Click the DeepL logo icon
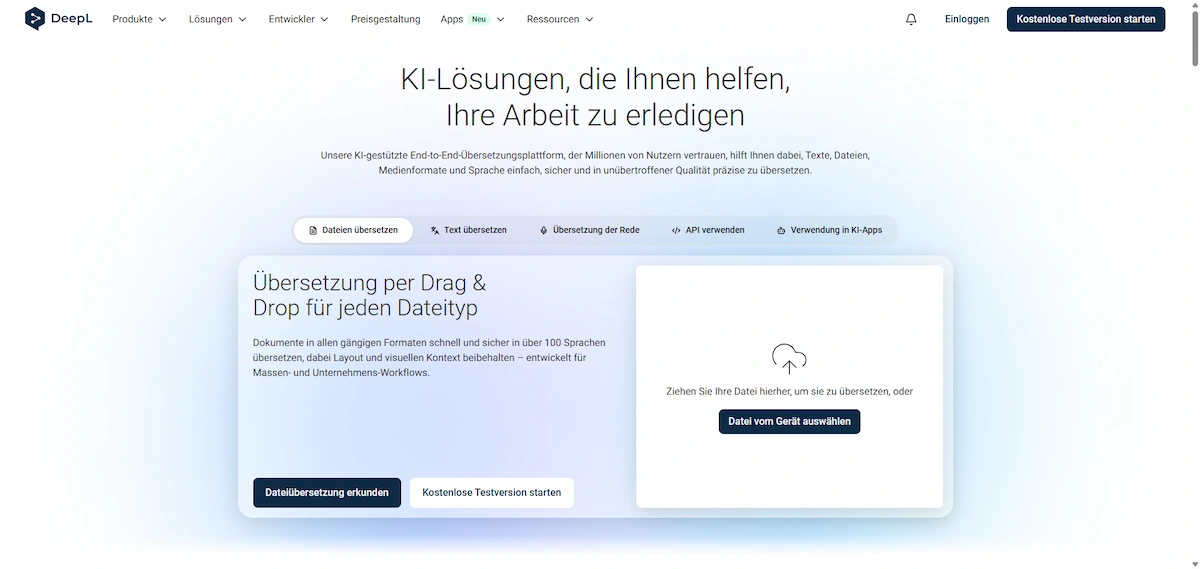 point(35,19)
